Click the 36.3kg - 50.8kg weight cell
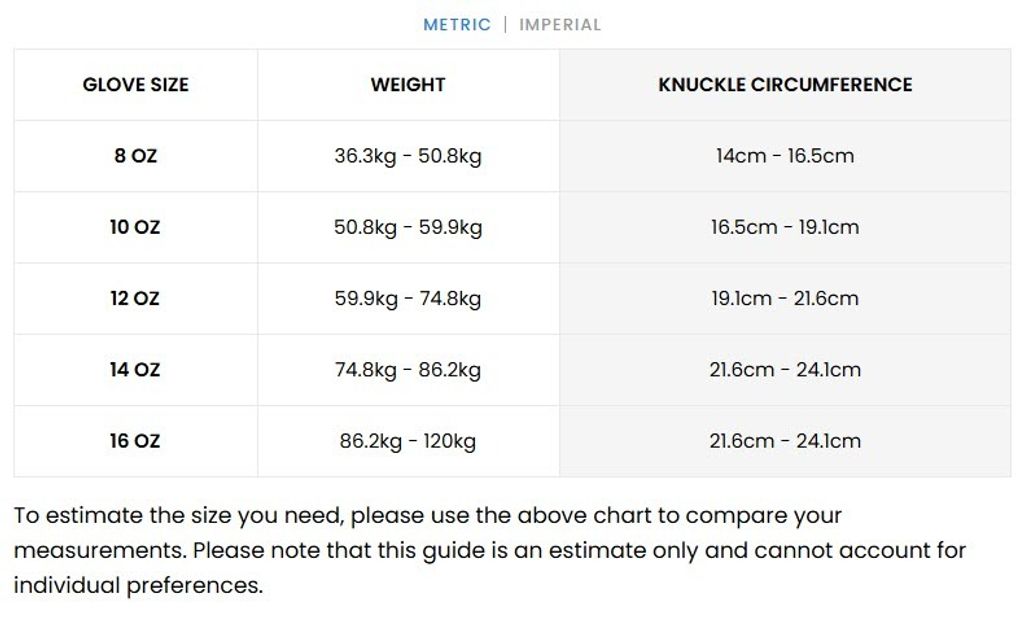Screen dimensions: 1024x621 tap(408, 156)
